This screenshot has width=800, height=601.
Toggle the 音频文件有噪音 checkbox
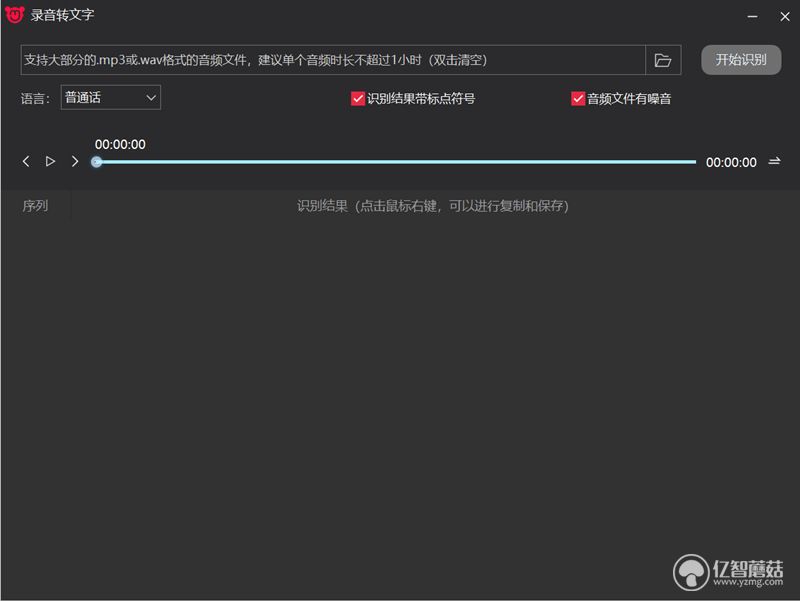[x=578, y=98]
